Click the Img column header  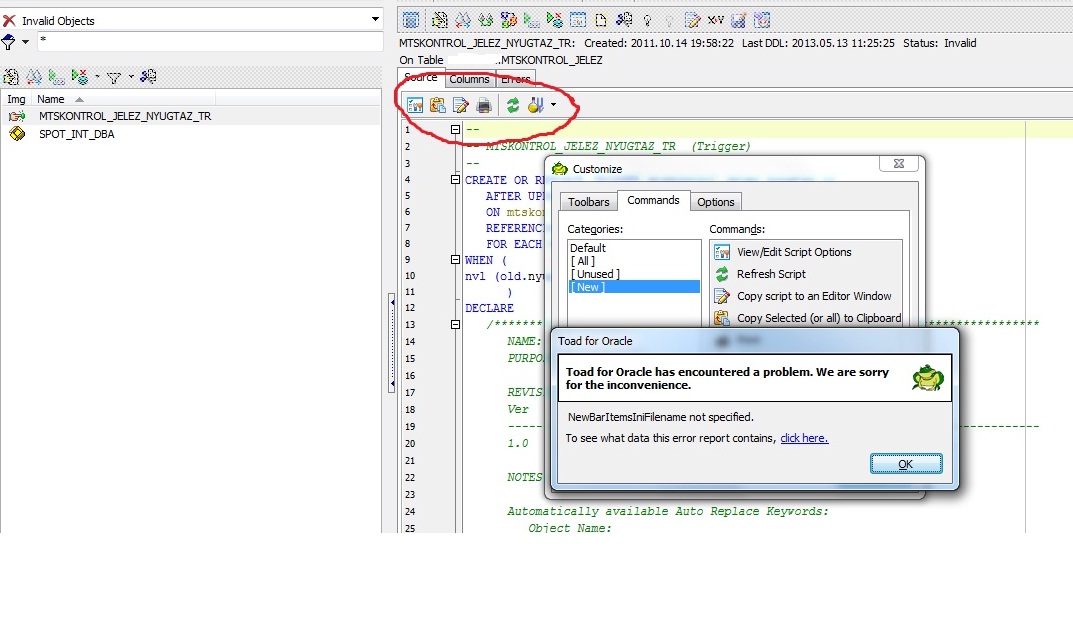tap(16, 99)
